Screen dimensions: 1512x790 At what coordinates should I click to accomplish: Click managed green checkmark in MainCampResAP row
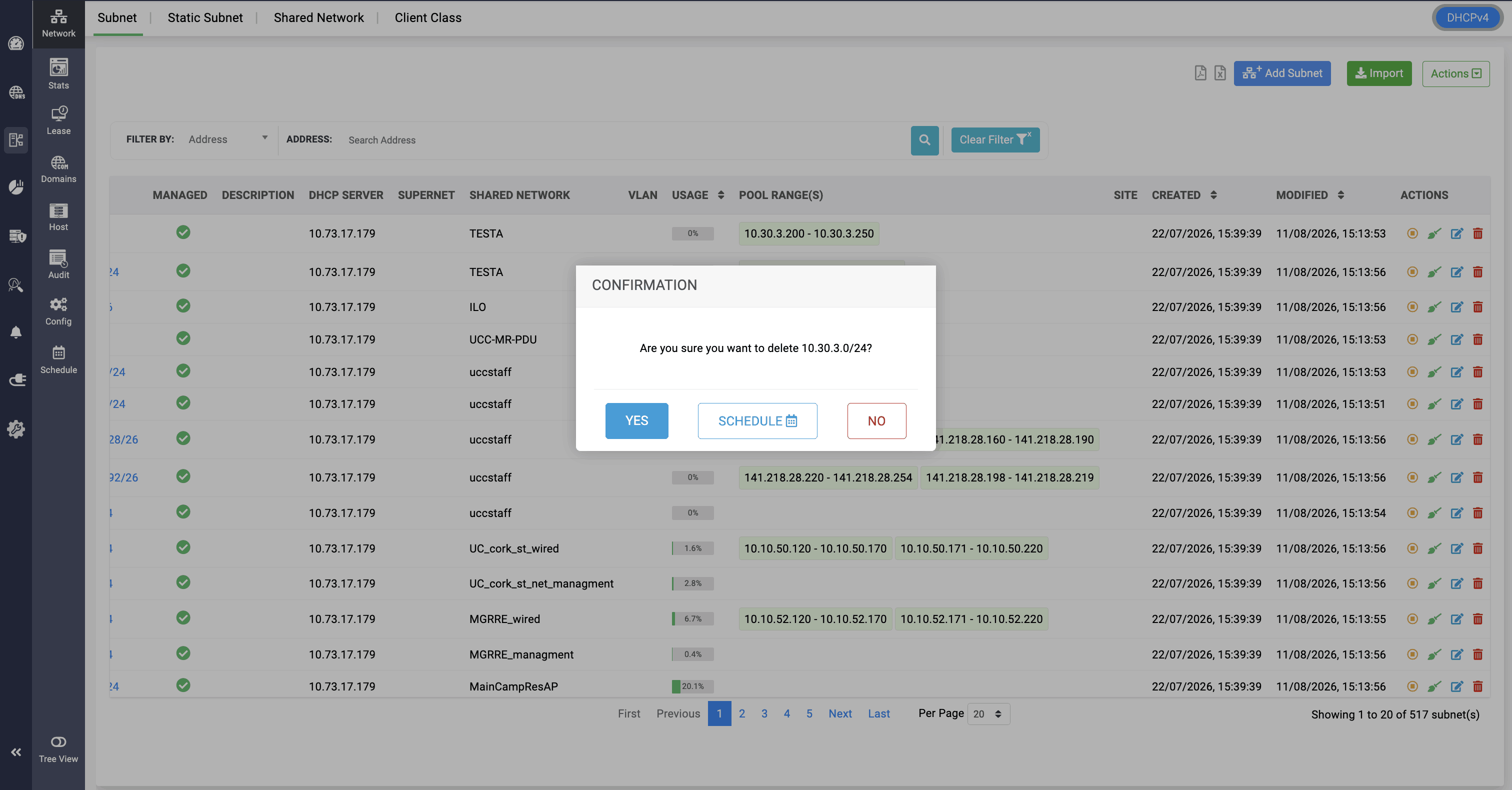[183, 685]
